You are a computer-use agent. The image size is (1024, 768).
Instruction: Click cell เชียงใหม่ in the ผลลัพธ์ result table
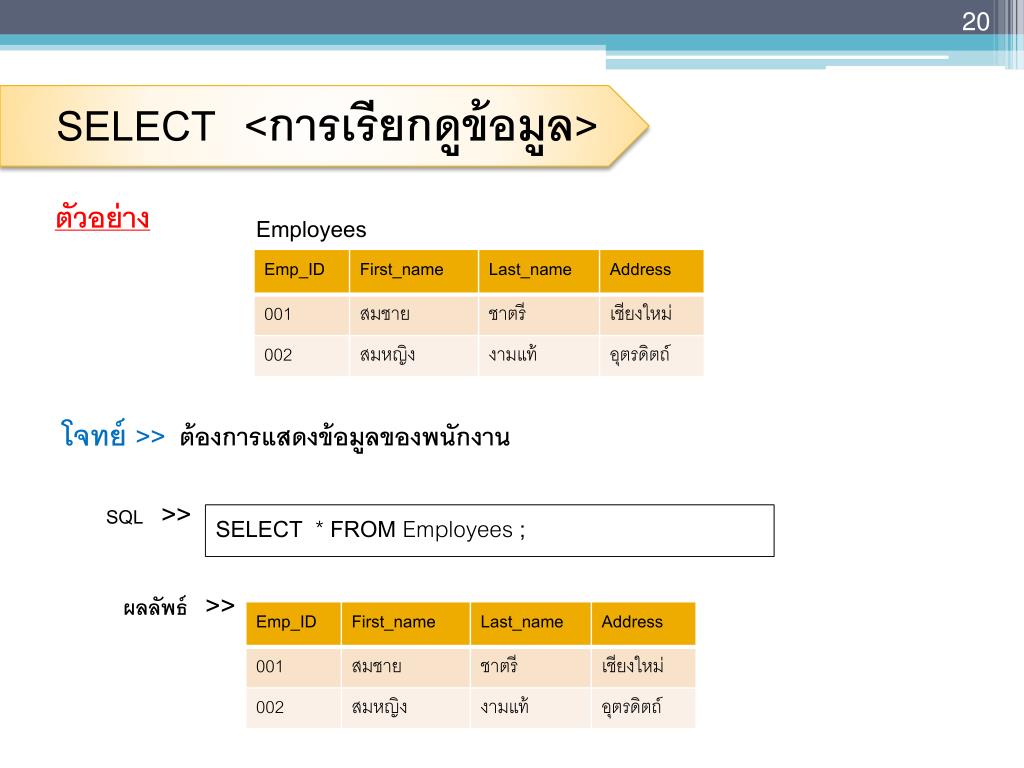643,667
